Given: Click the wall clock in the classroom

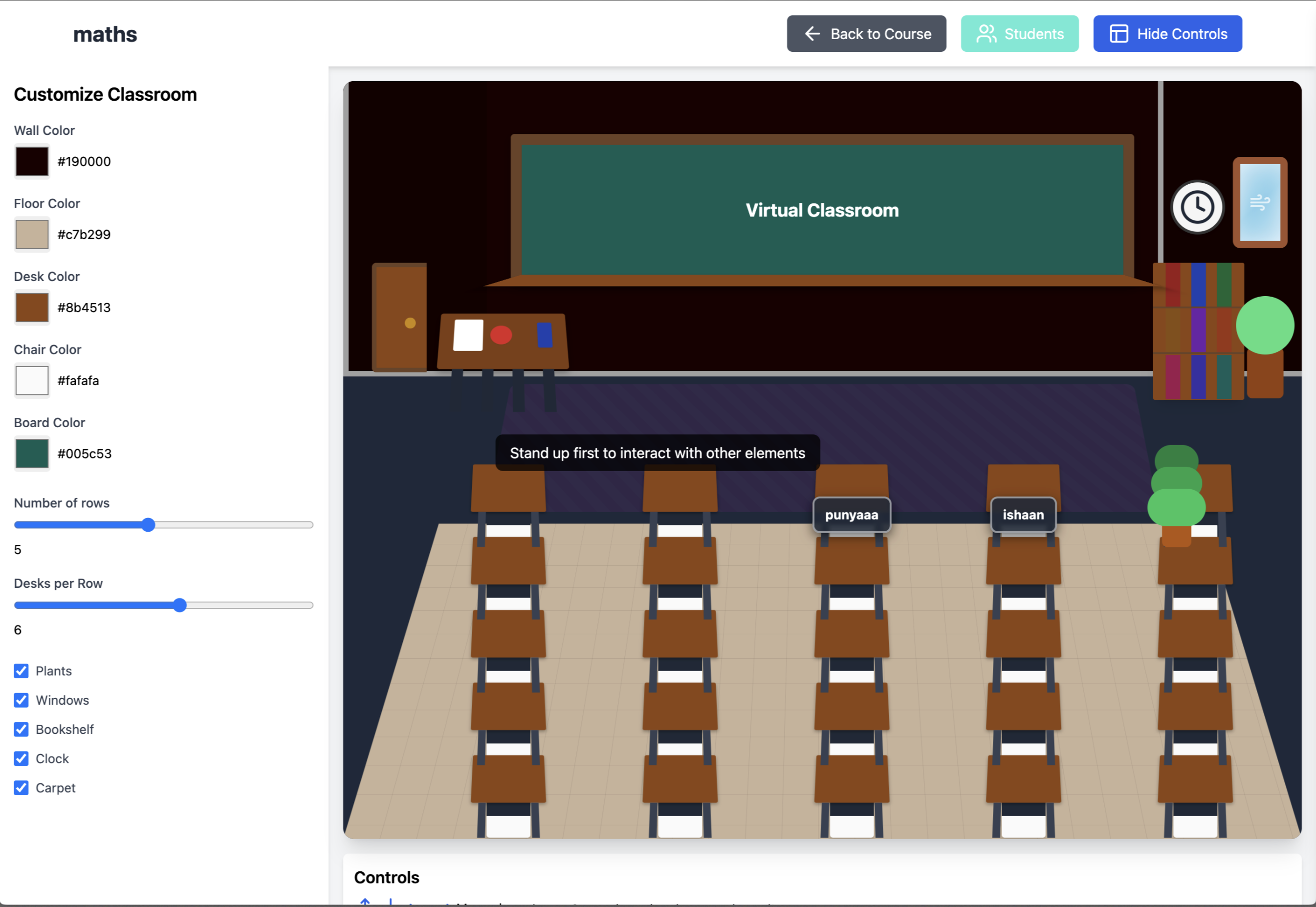Looking at the screenshot, I should click(x=1197, y=207).
